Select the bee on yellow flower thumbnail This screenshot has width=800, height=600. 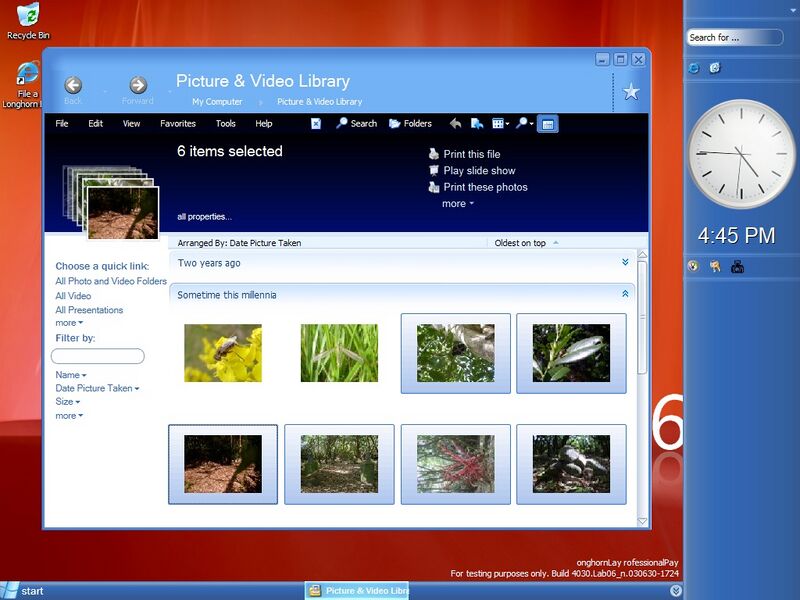click(223, 353)
